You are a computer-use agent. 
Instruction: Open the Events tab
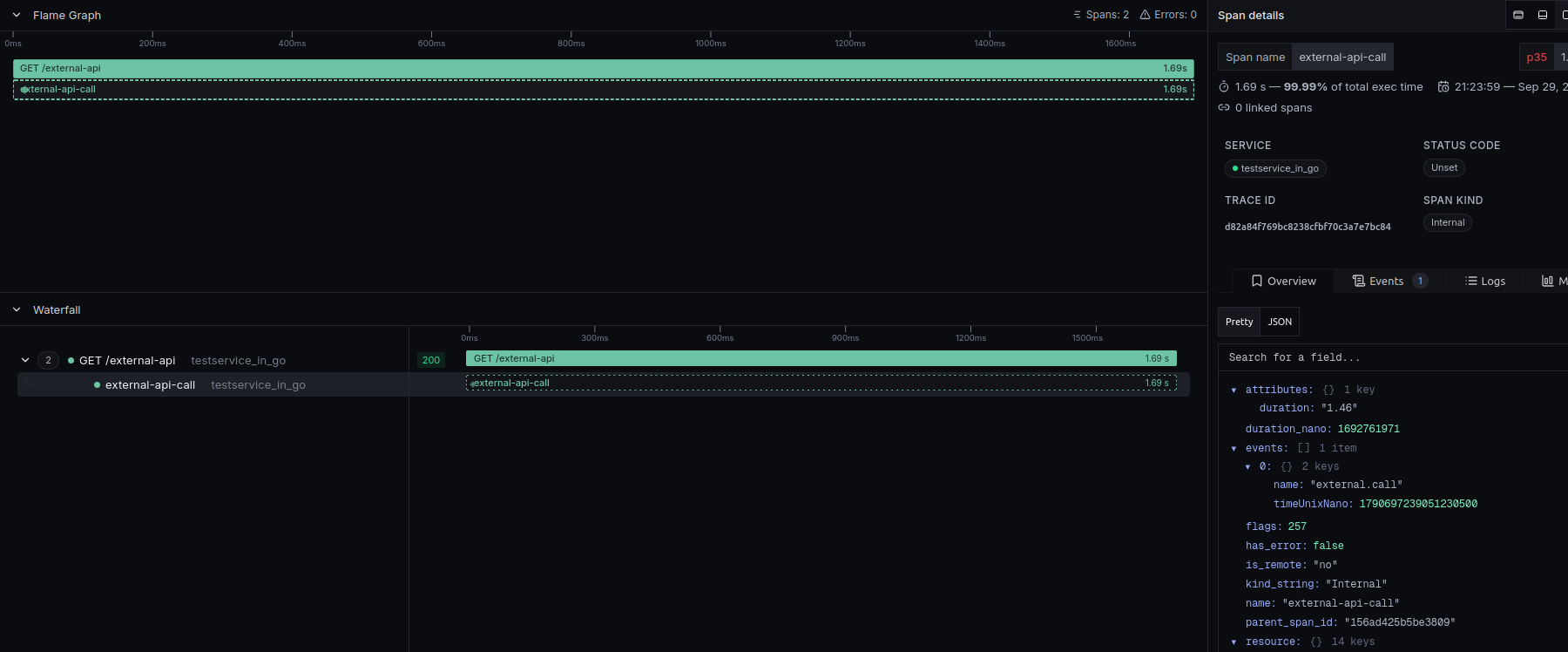pos(1389,281)
